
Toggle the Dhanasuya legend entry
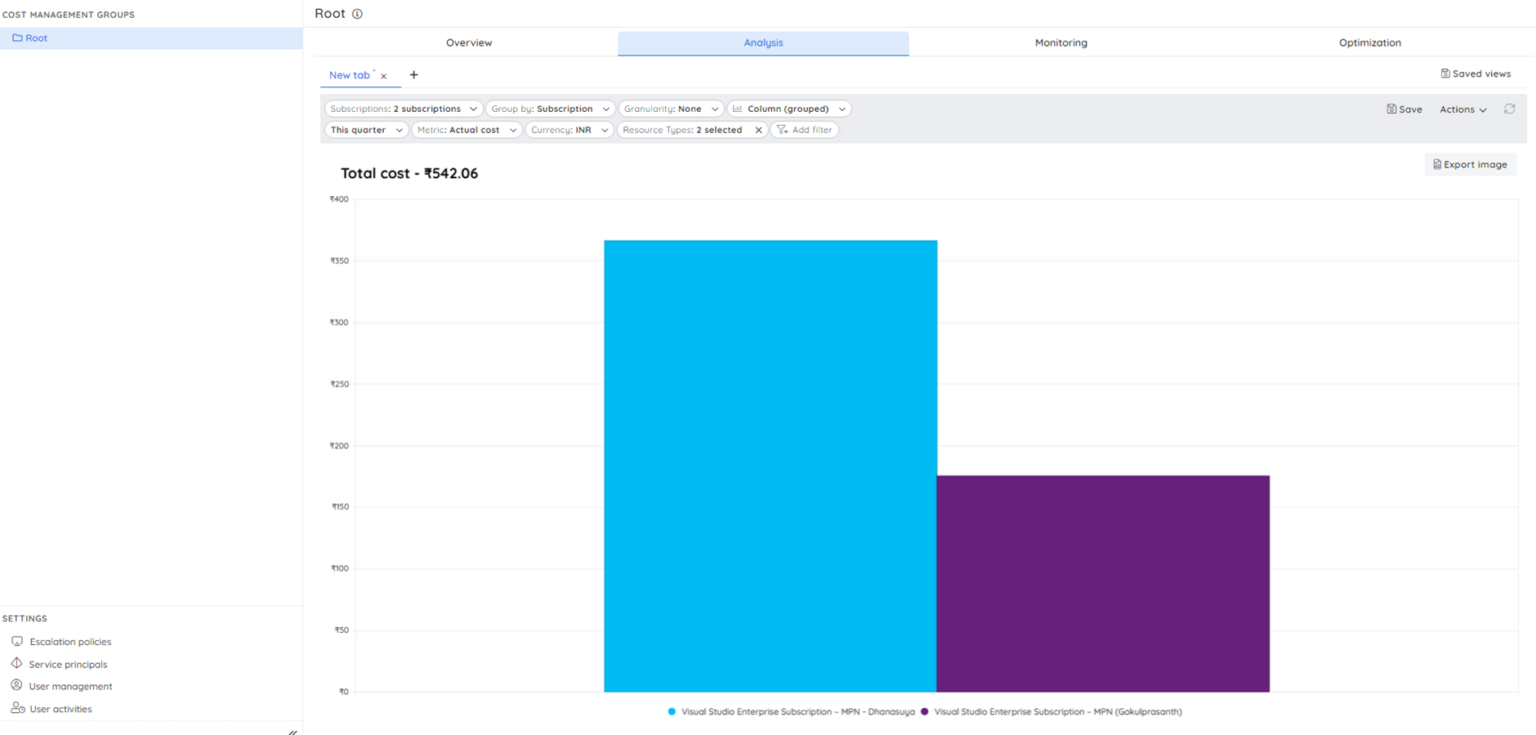(791, 712)
